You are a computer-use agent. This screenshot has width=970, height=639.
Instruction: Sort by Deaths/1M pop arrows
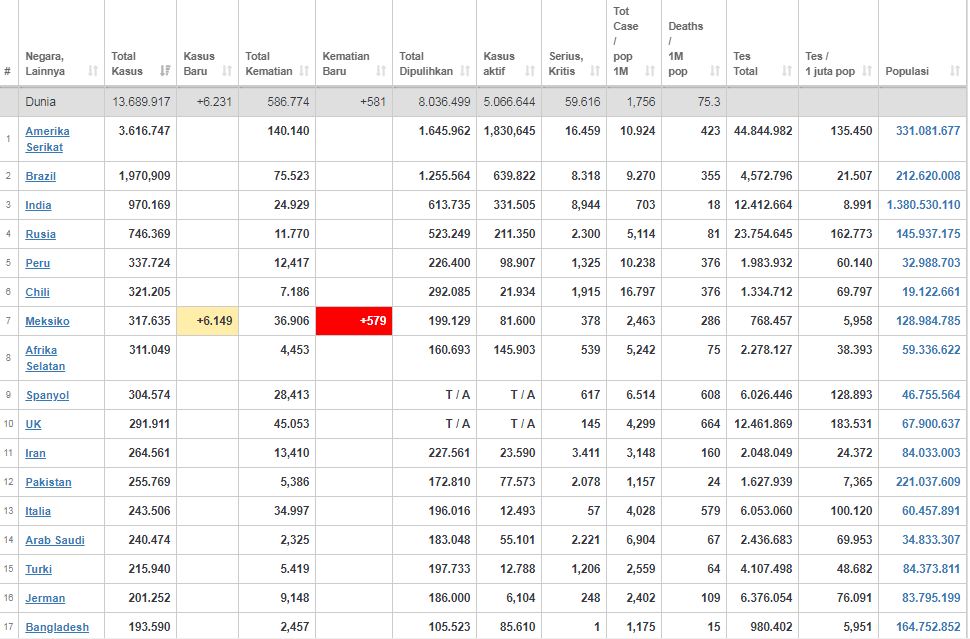715,71
